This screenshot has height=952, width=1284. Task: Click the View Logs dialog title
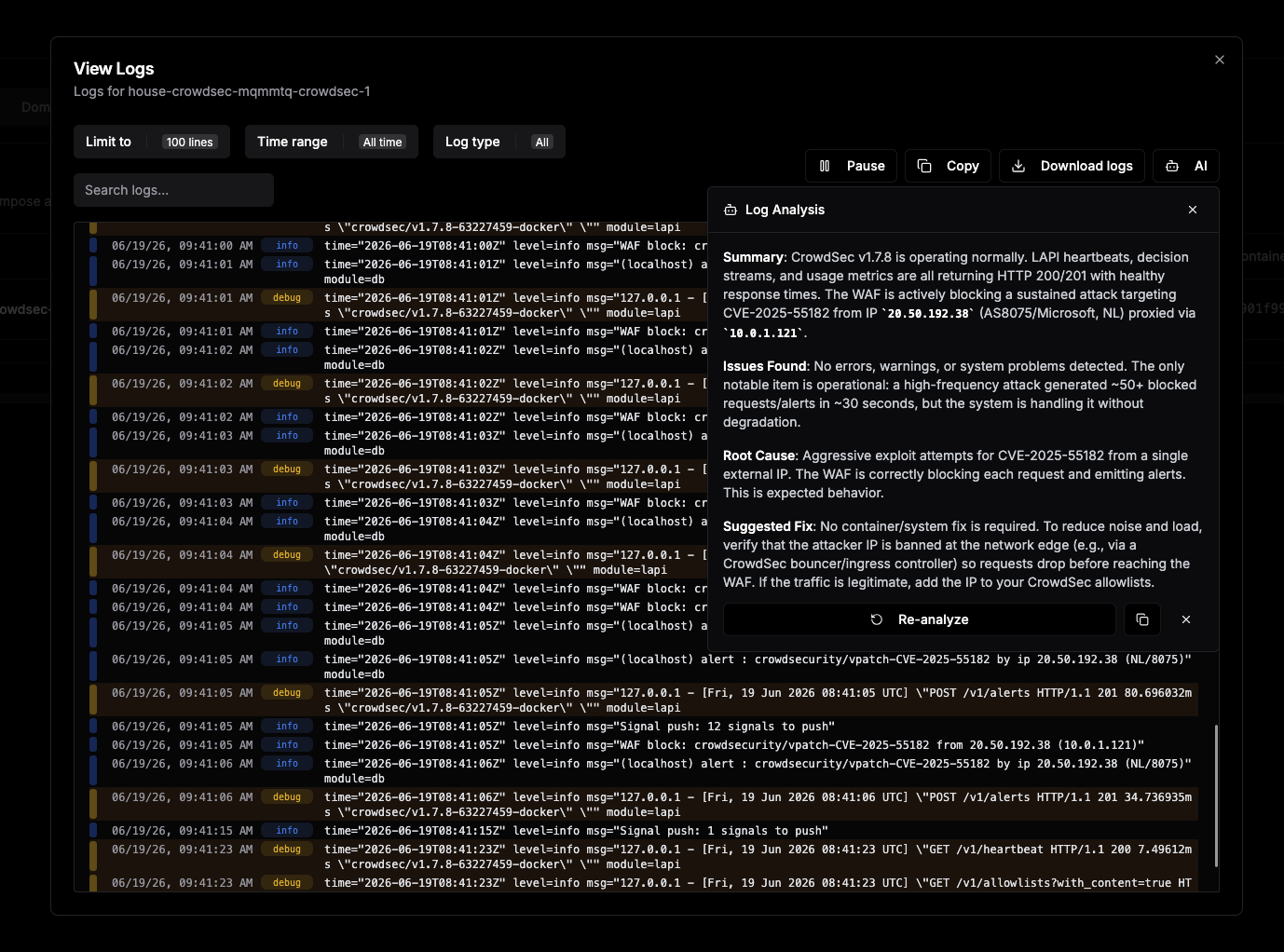114,69
